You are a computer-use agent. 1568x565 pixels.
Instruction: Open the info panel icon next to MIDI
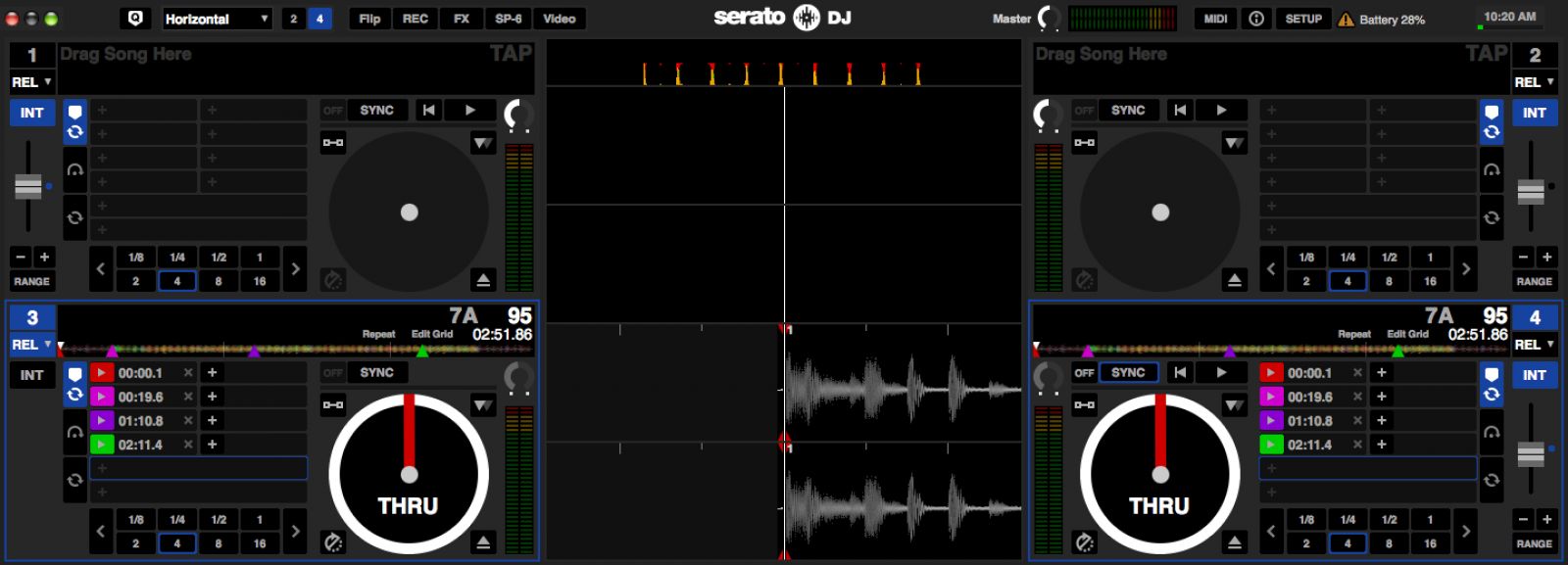(1256, 19)
